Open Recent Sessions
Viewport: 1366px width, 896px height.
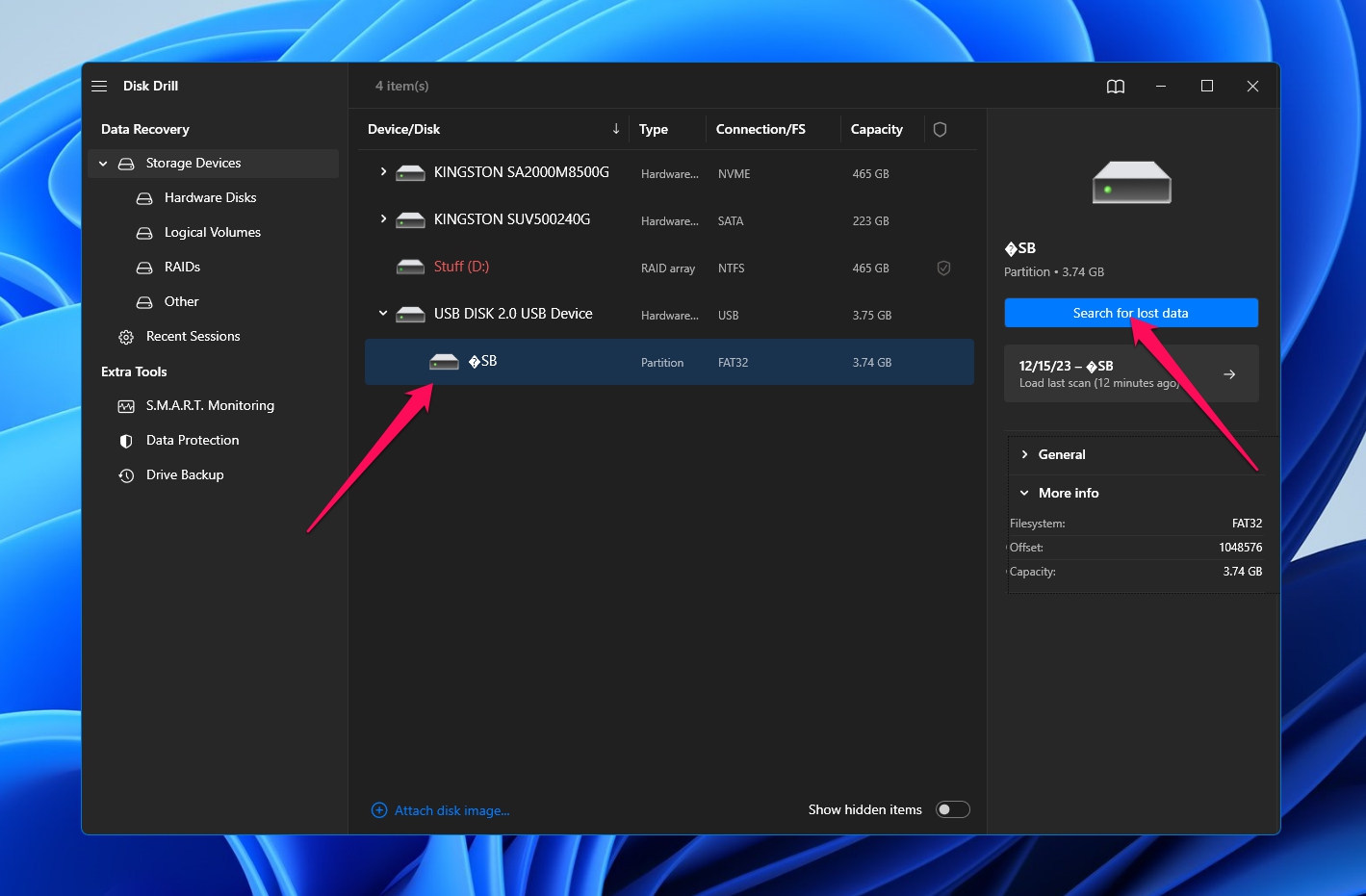[193, 337]
